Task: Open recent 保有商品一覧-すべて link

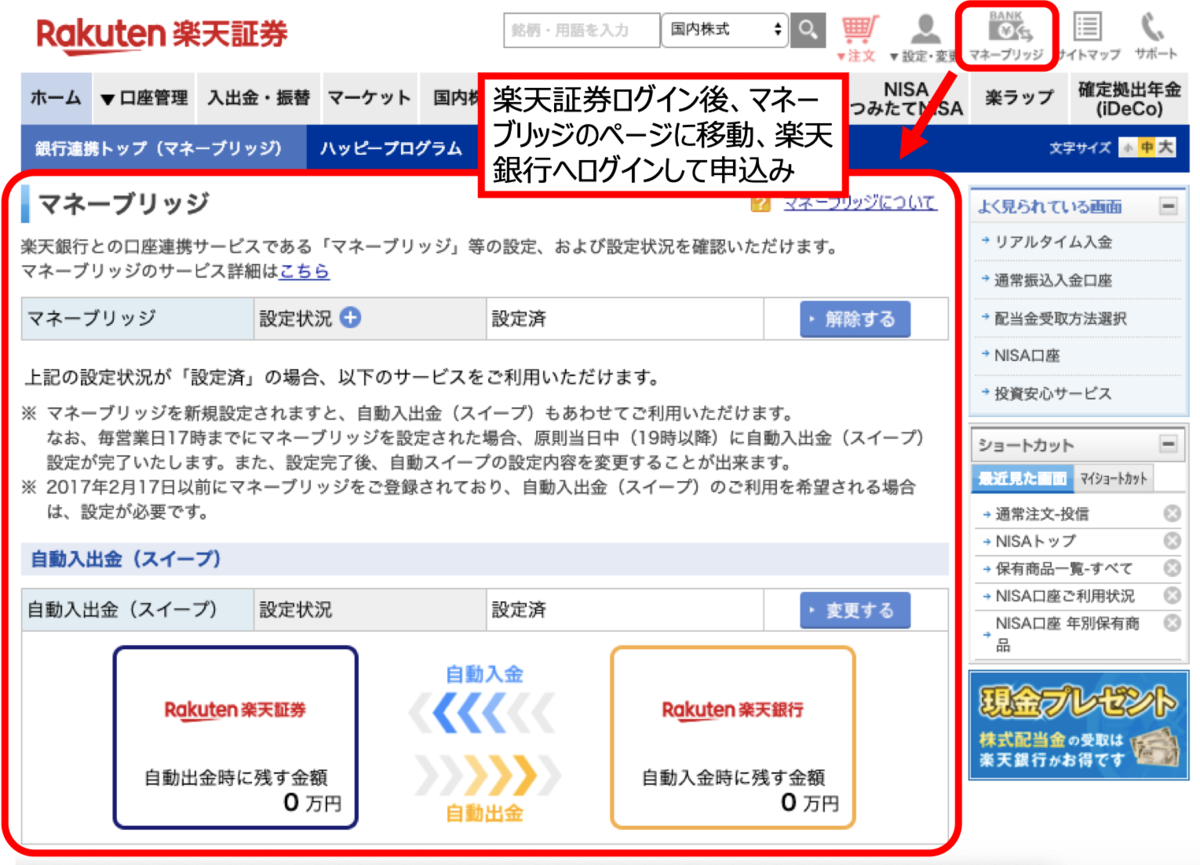Action: (x=1065, y=568)
